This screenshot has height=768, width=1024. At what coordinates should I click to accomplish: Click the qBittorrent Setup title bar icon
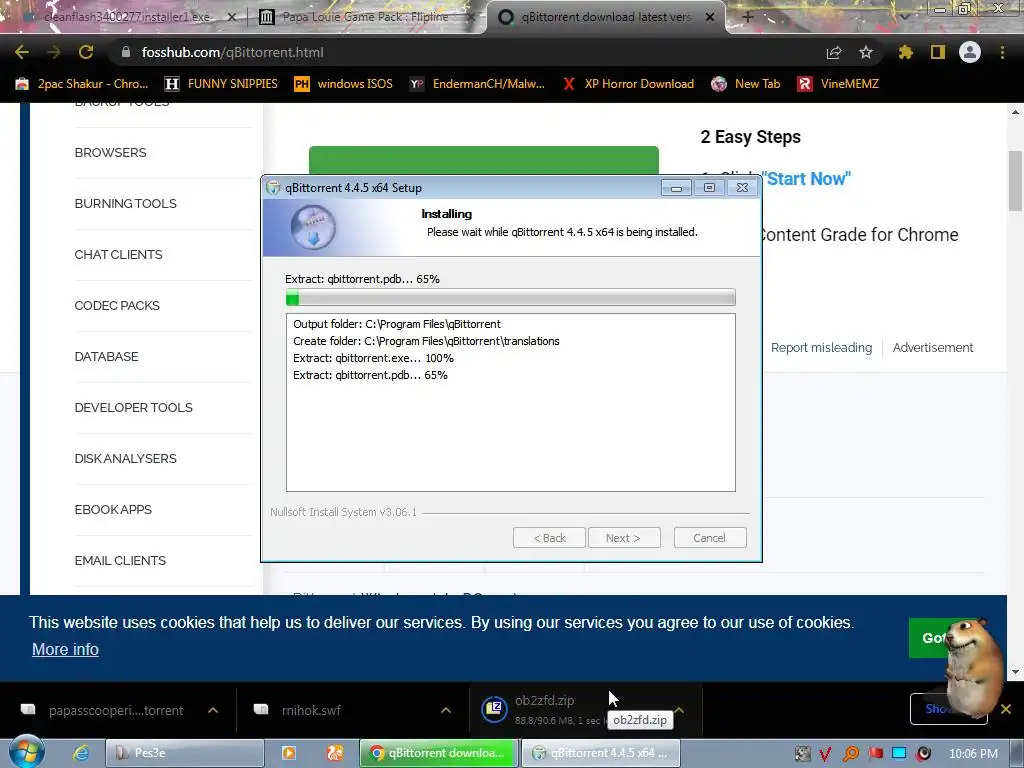(273, 188)
